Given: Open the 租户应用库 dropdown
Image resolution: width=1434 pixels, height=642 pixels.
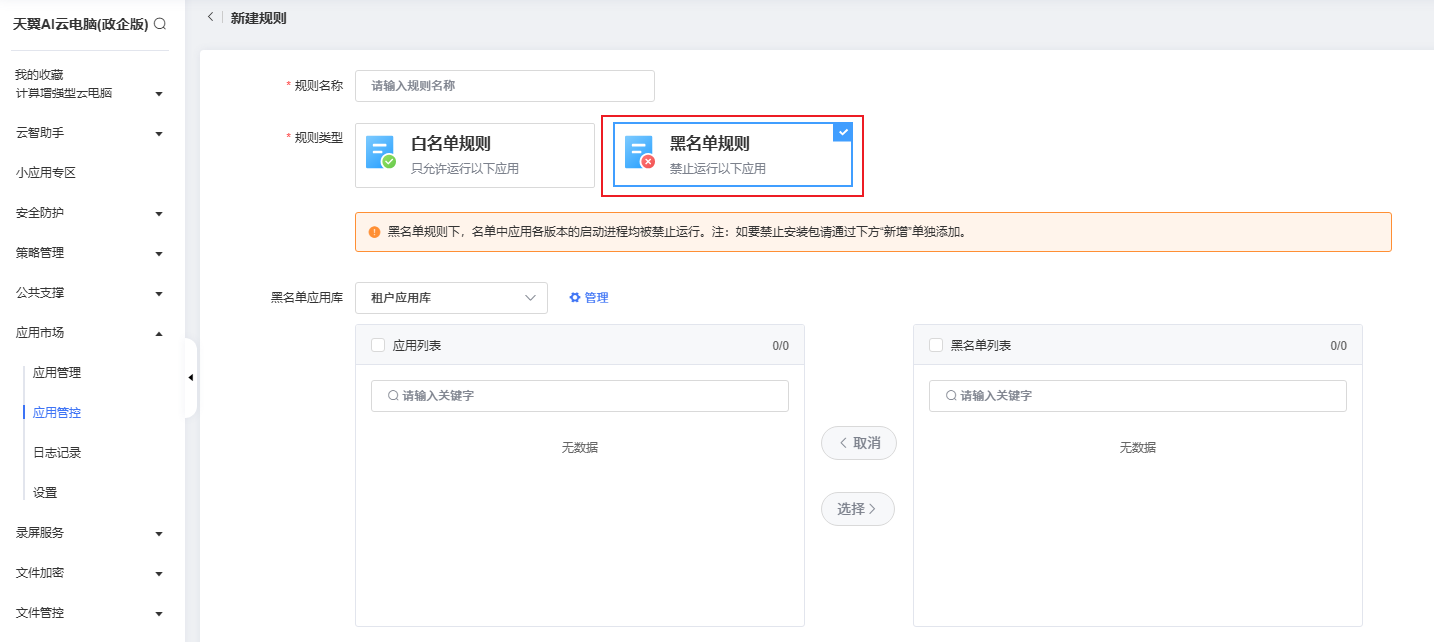Looking at the screenshot, I should point(451,298).
